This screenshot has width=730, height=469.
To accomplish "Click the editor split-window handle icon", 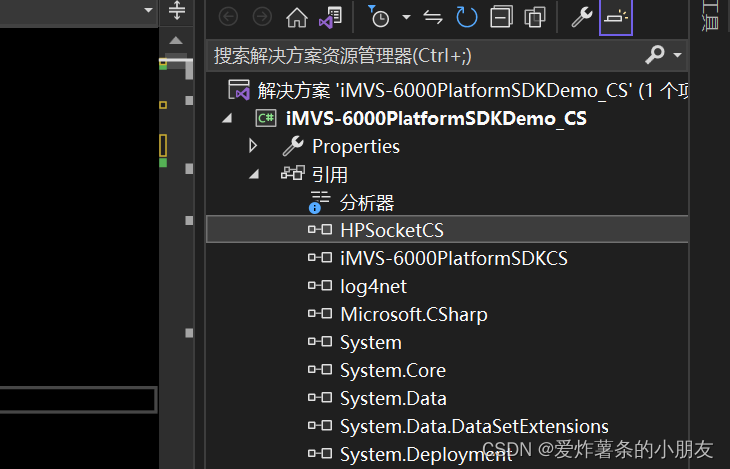I will 176,10.
